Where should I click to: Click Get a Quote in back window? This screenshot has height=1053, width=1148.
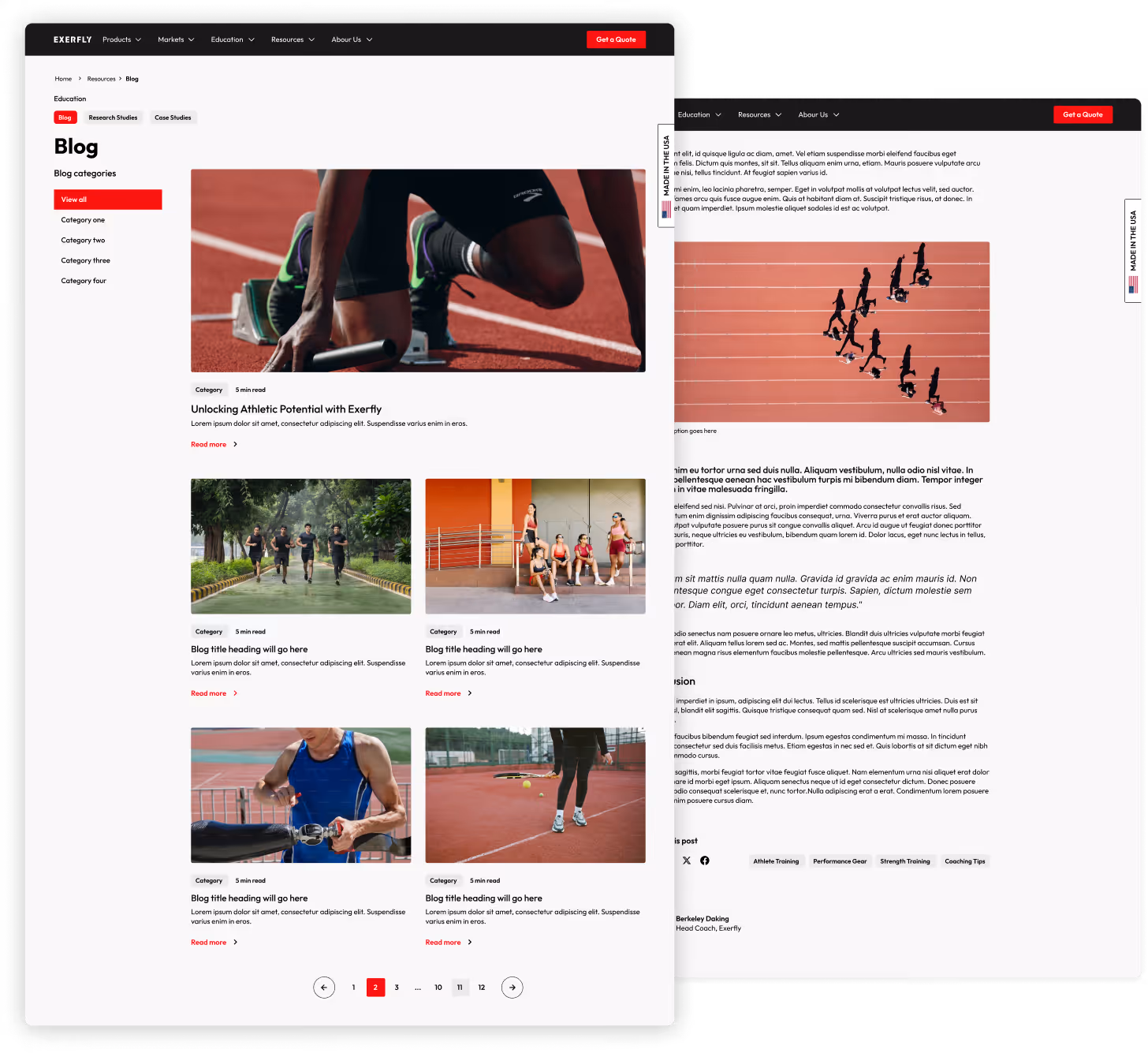(1083, 114)
